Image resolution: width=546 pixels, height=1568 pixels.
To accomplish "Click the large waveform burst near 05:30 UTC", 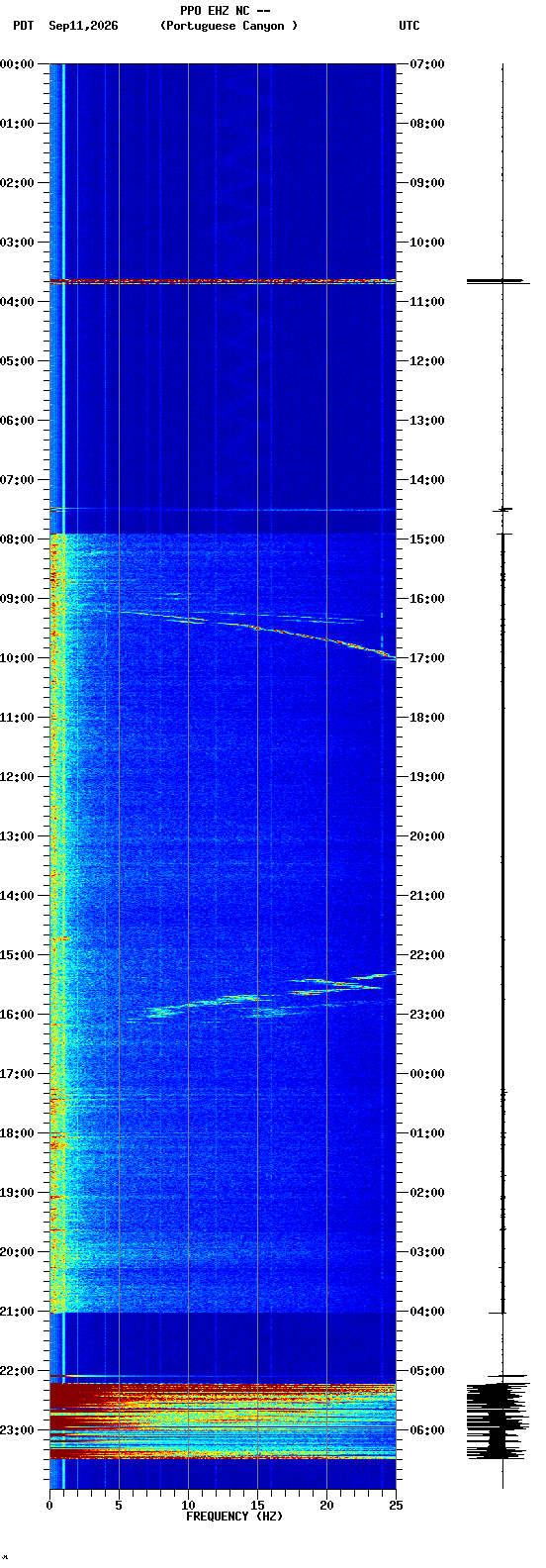I will coord(498,1421).
